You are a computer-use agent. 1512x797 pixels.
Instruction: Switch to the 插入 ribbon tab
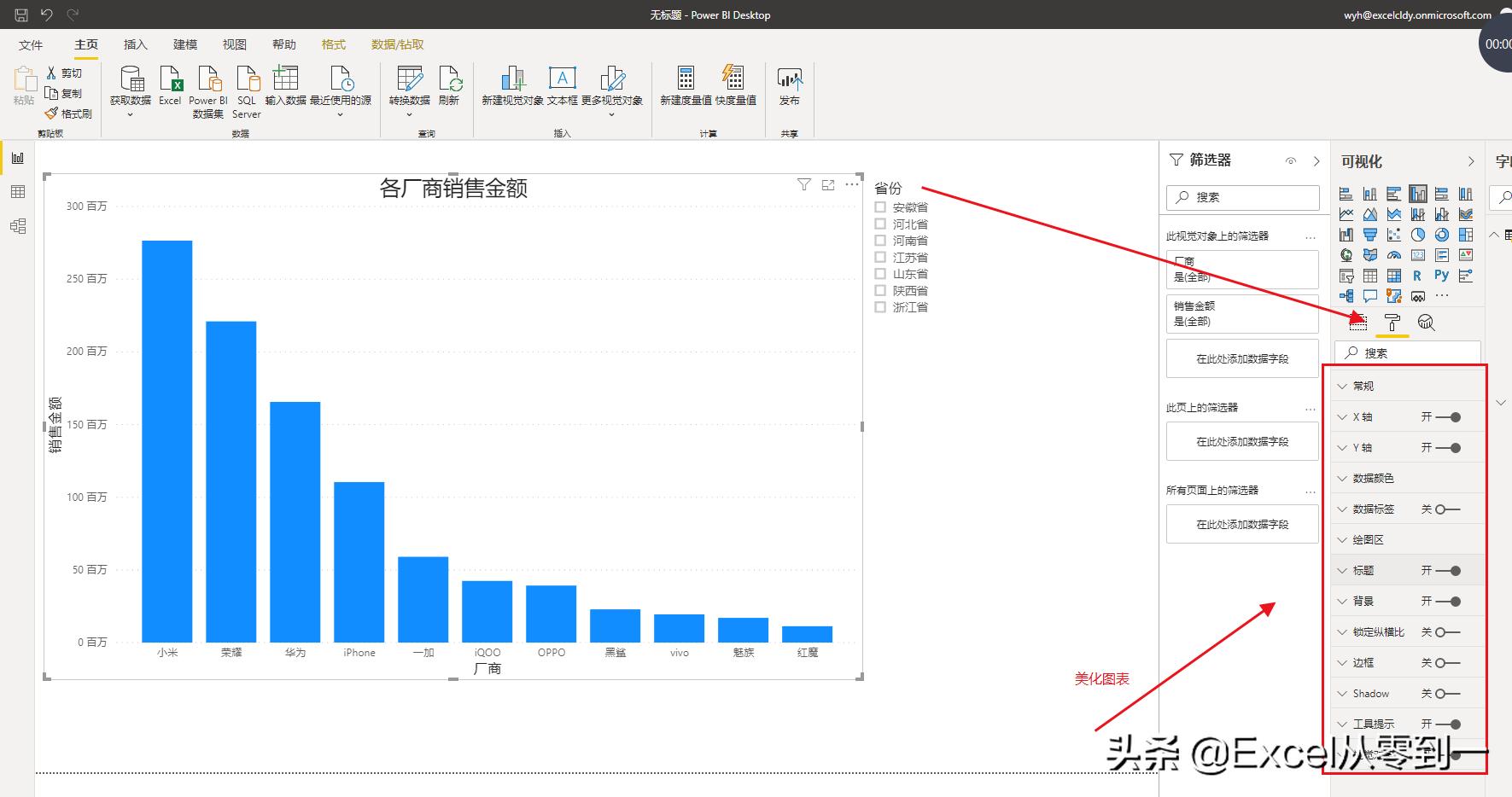pos(134,44)
